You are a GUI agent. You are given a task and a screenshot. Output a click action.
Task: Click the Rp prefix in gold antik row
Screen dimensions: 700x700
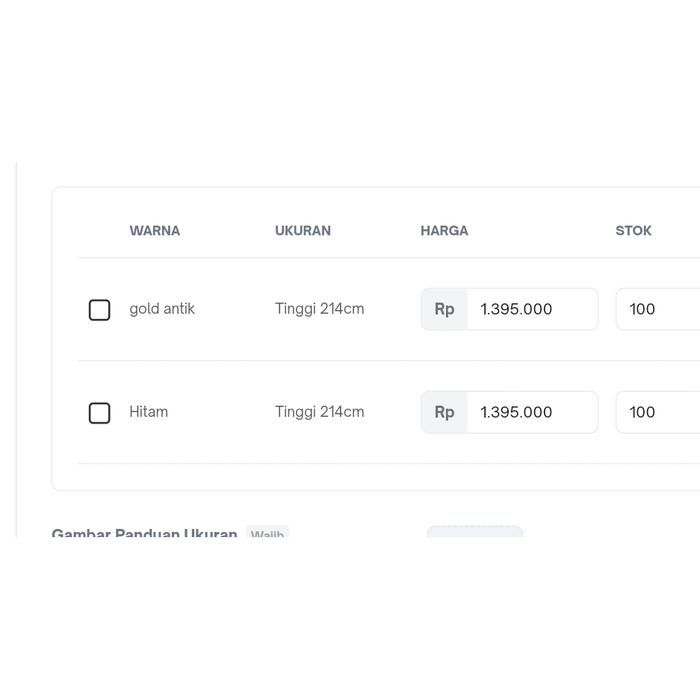[444, 310]
